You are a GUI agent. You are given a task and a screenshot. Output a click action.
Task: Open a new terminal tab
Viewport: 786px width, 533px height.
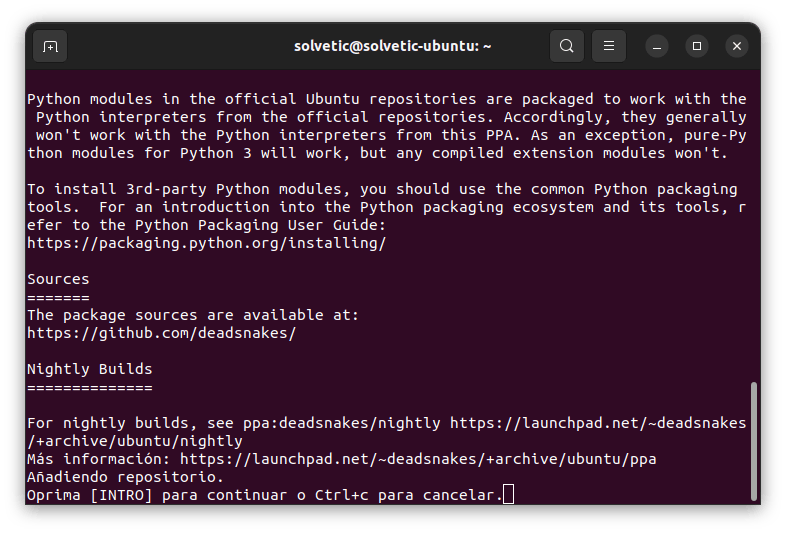pyautogui.click(x=50, y=46)
